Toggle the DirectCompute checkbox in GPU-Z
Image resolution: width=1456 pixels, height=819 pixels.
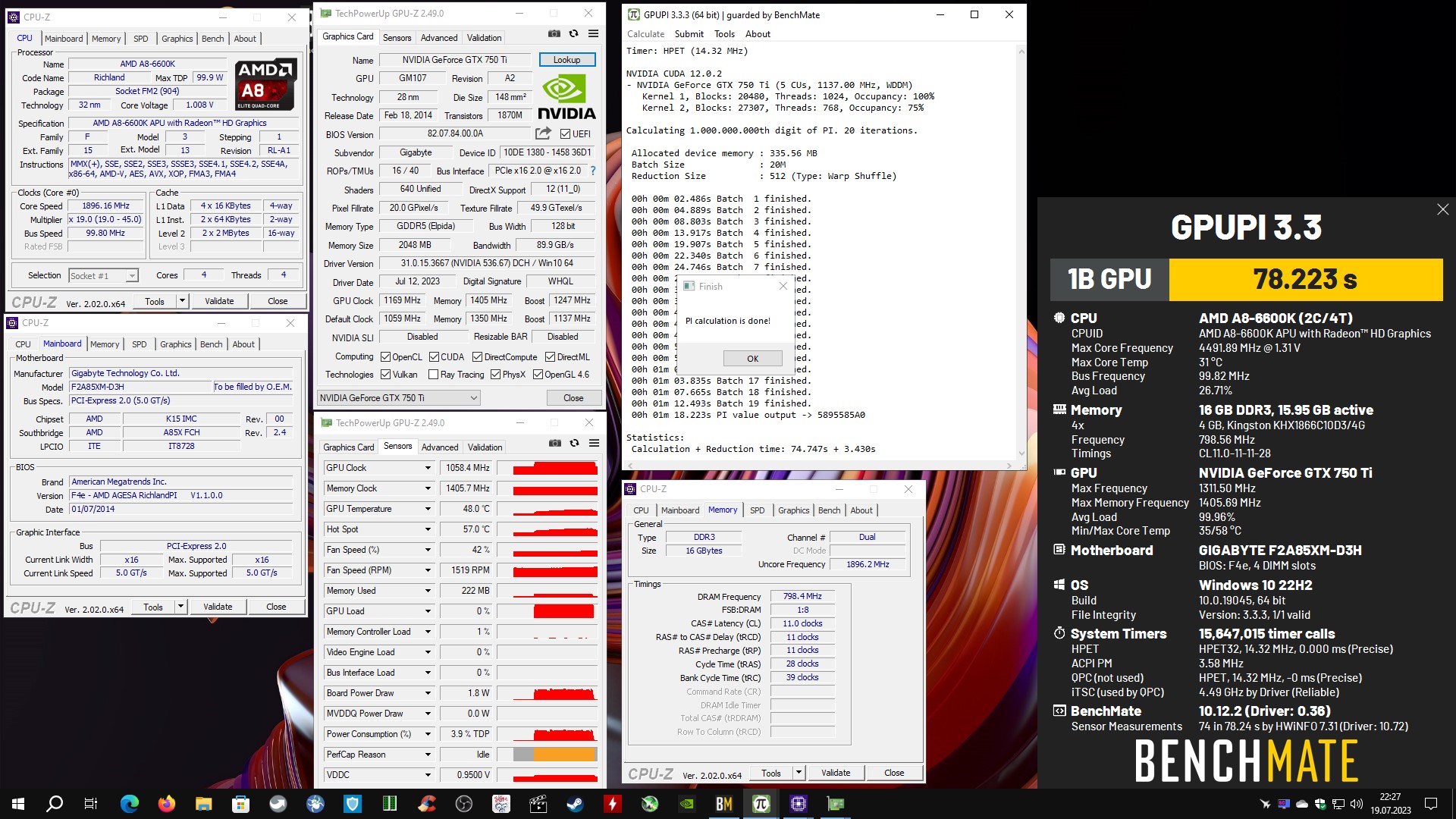[x=477, y=357]
